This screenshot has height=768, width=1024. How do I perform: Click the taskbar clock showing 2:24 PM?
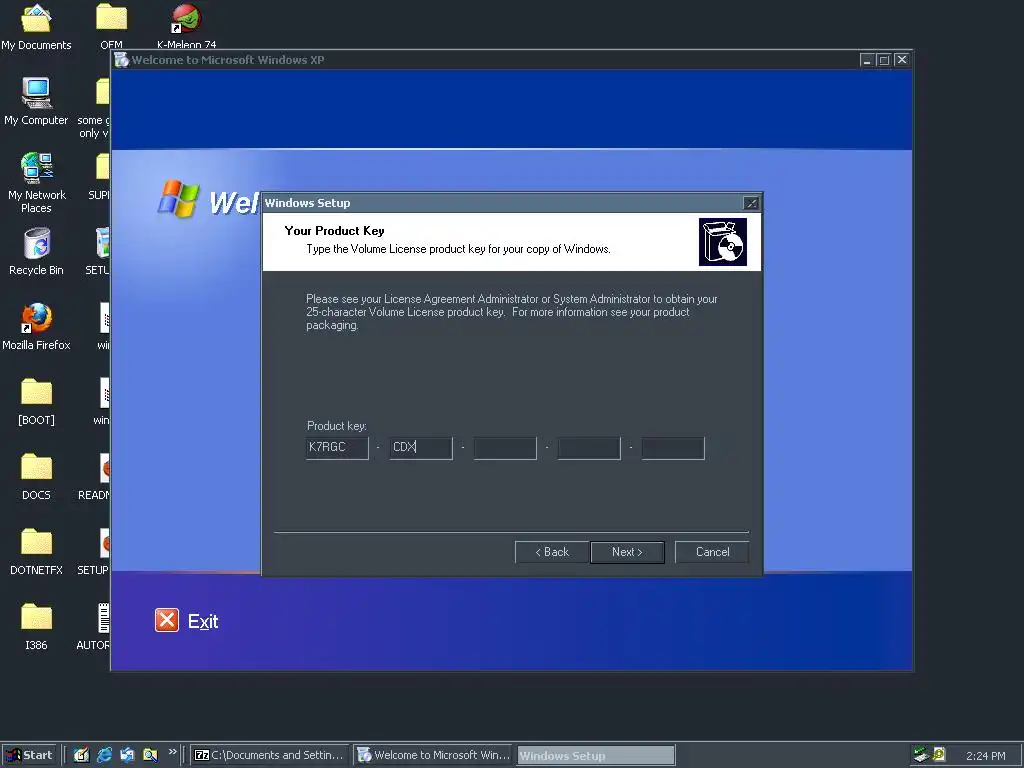985,756
